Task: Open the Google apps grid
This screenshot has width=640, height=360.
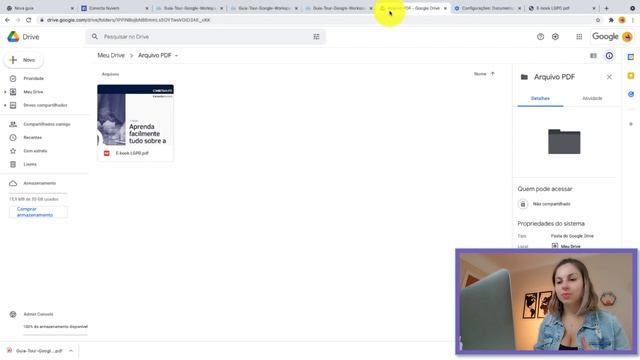Action: coord(579,37)
